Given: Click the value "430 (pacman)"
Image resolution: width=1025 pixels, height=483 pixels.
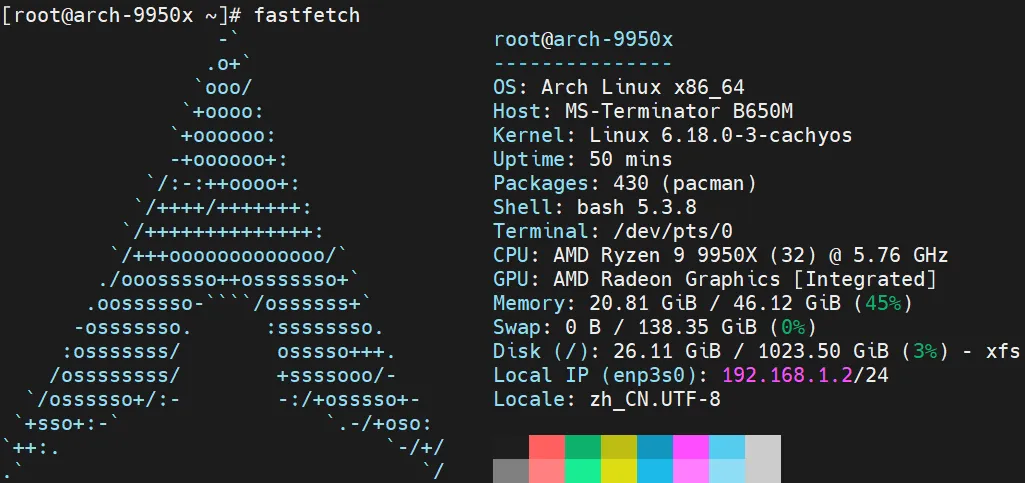Looking at the screenshot, I should 685,183.
